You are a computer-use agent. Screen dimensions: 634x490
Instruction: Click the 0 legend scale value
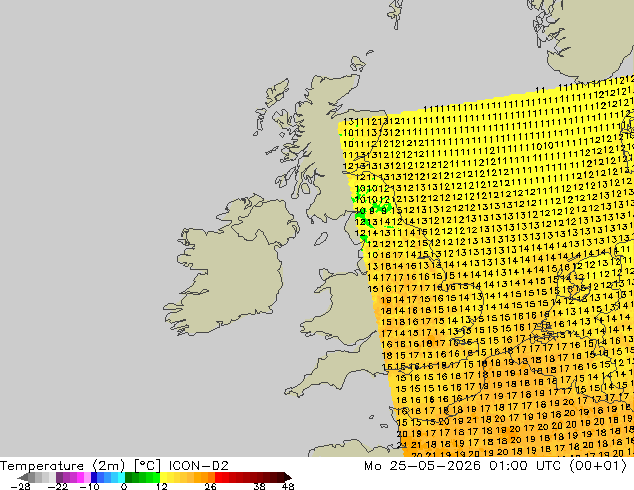point(124,486)
